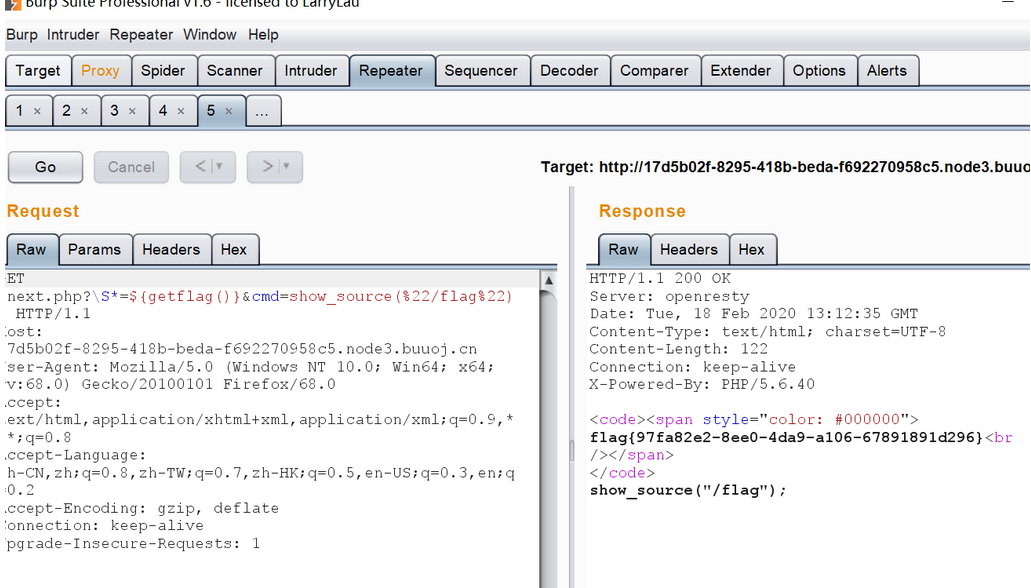Close repeater tab 5
1031x588 pixels.
(229, 111)
